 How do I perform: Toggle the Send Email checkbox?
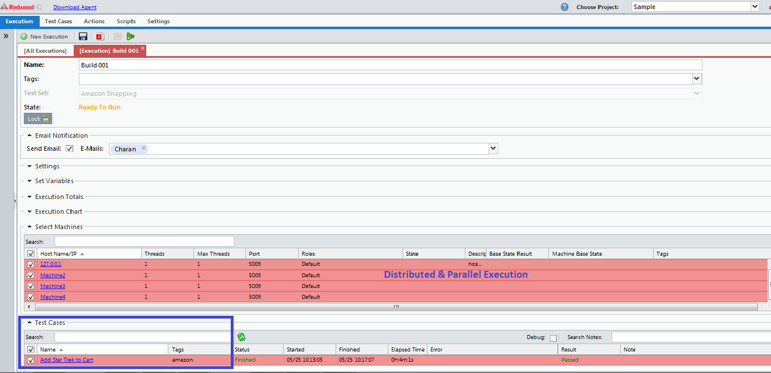pyautogui.click(x=69, y=148)
